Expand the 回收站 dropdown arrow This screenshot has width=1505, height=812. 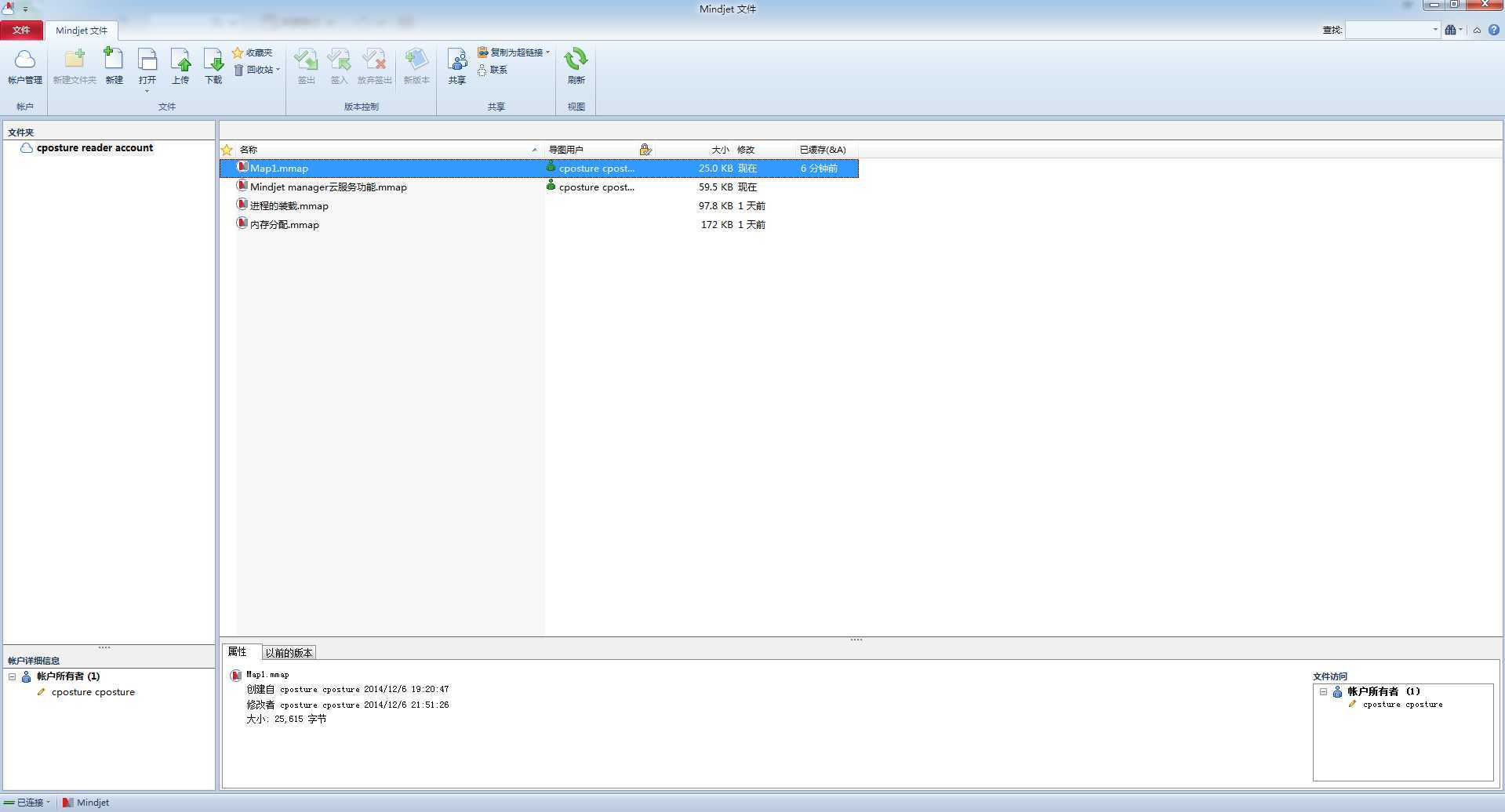click(278, 70)
